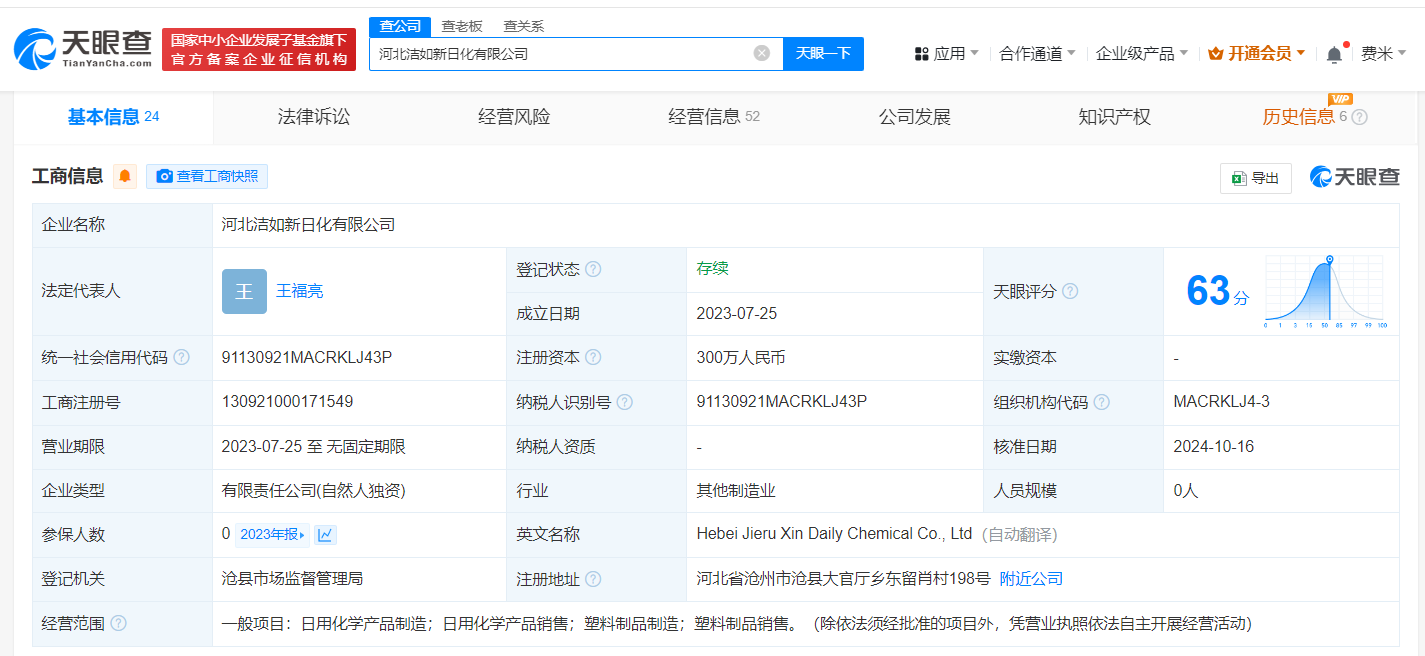The width and height of the screenshot is (1425, 656).
Task: Click approval date 2024-10-16
Action: point(1213,447)
